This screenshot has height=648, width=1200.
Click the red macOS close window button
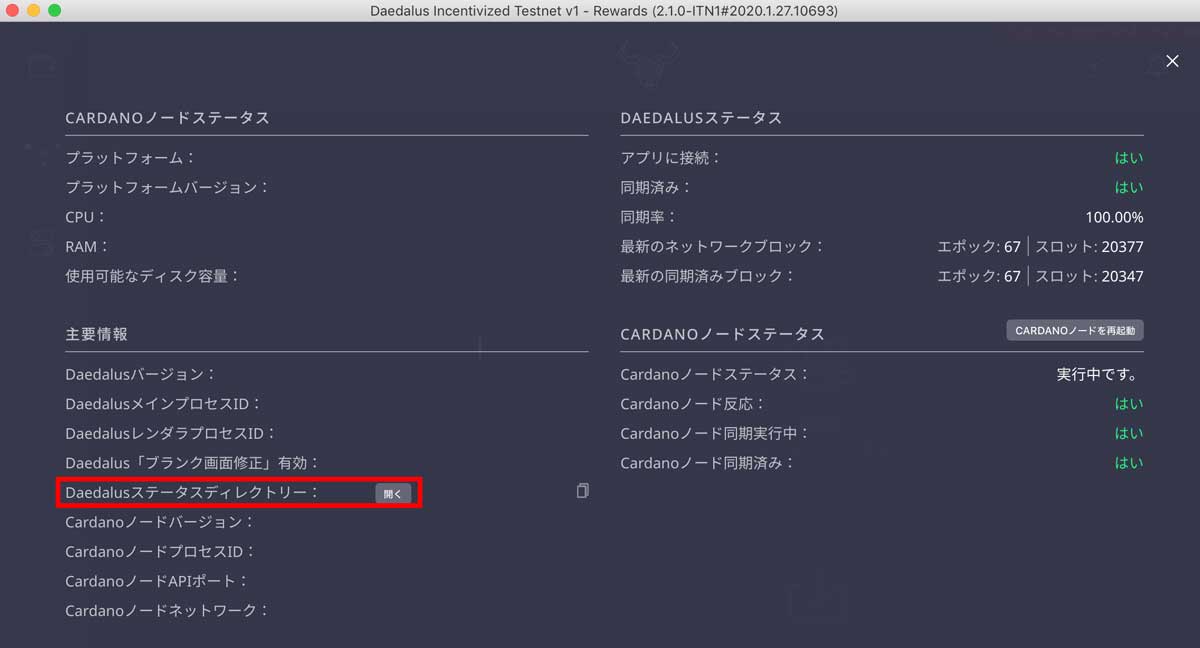tap(13, 10)
